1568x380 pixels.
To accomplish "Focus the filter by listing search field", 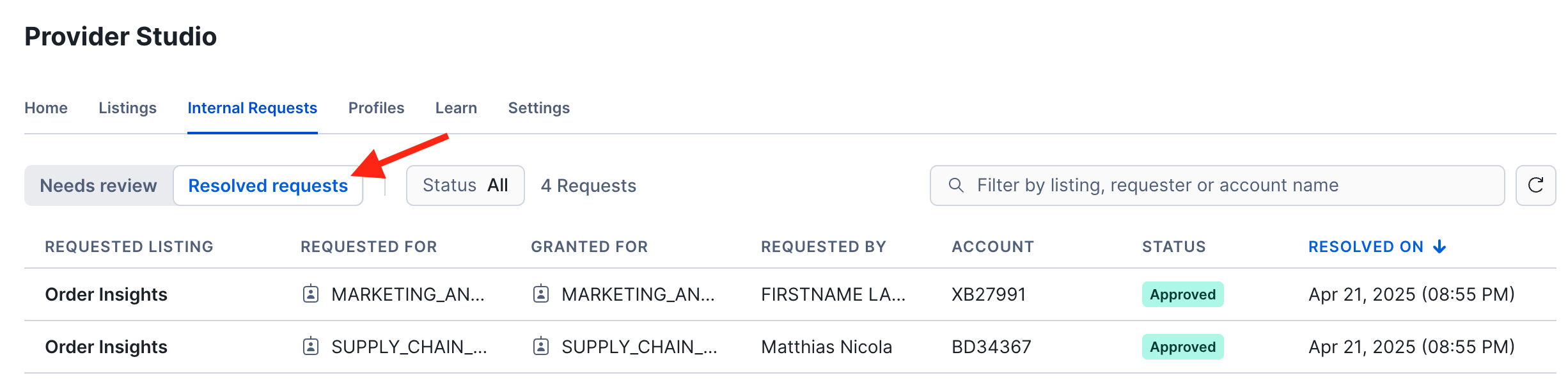I will pos(1228,186).
